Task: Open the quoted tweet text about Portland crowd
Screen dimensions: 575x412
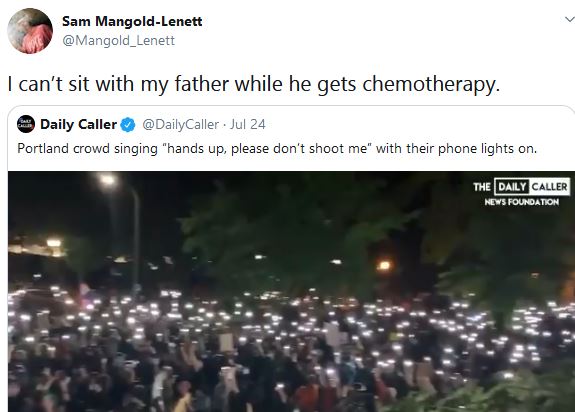Action: (277, 148)
